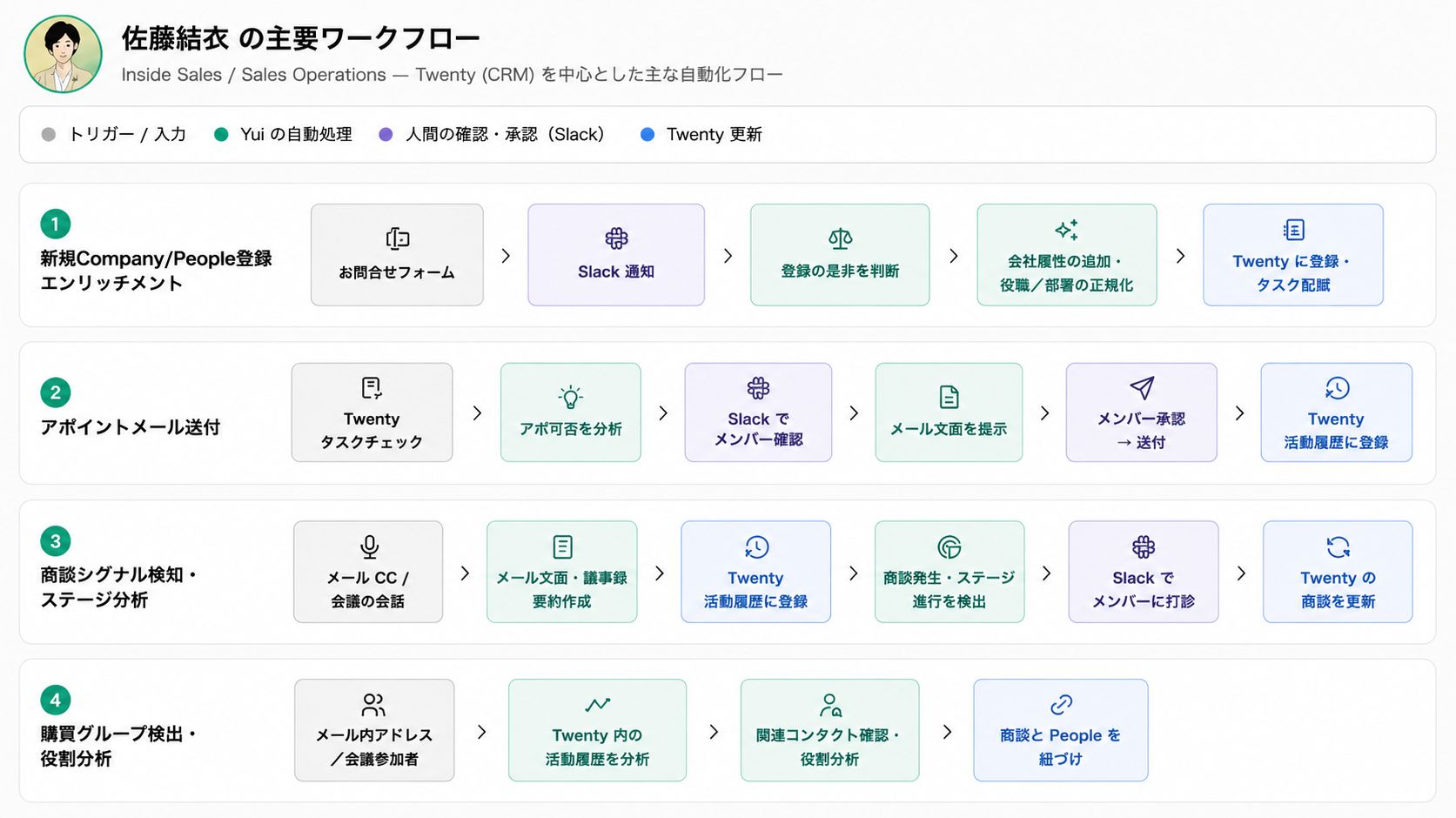
Task: Click the 関連コンタクト確認・役割分析 label
Action: click(x=829, y=748)
